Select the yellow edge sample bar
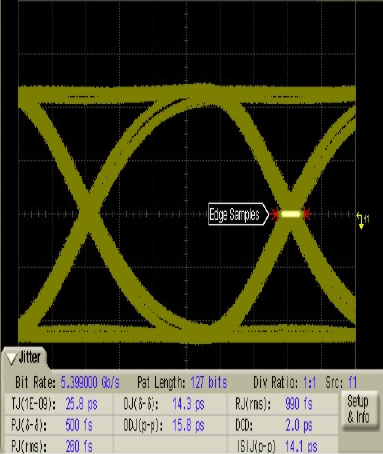This screenshot has height=454, width=383. pos(291,214)
